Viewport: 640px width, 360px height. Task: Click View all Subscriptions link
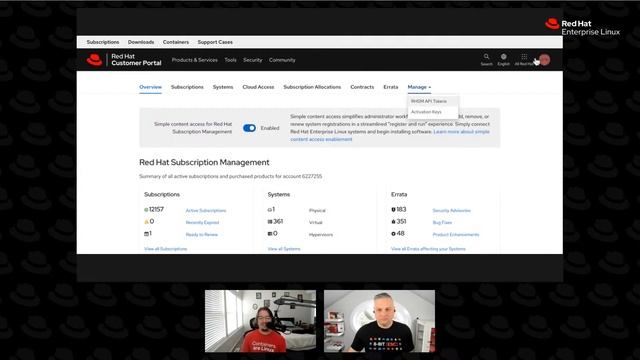tap(165, 249)
